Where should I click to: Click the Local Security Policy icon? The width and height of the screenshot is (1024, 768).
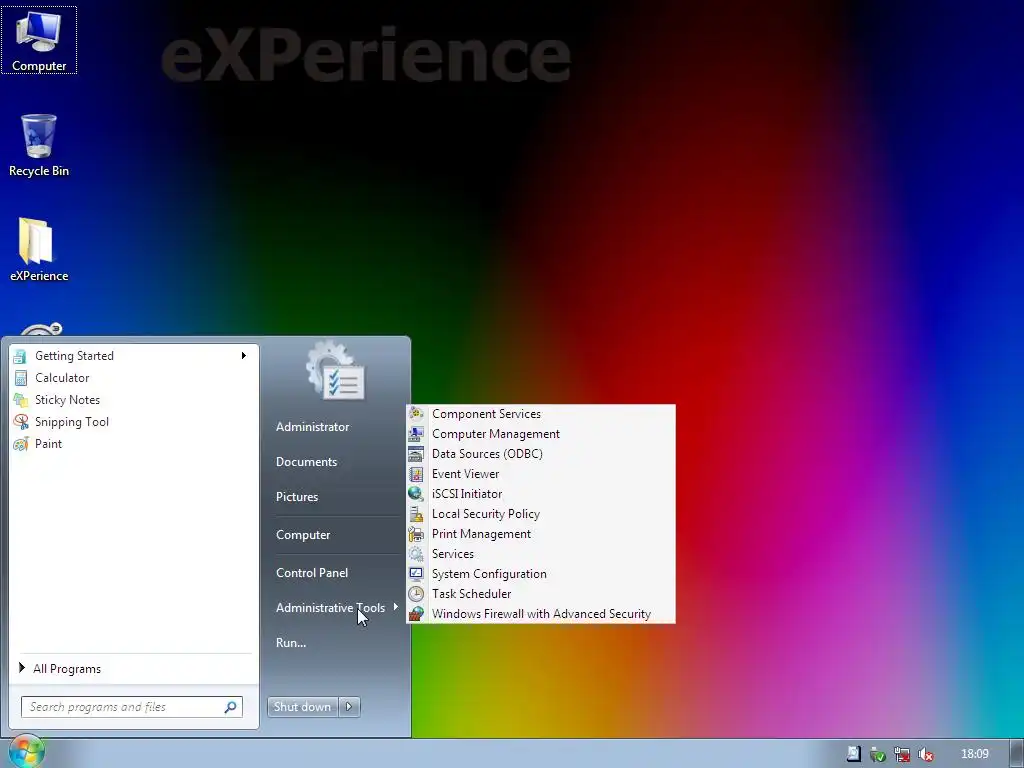pyautogui.click(x=416, y=514)
